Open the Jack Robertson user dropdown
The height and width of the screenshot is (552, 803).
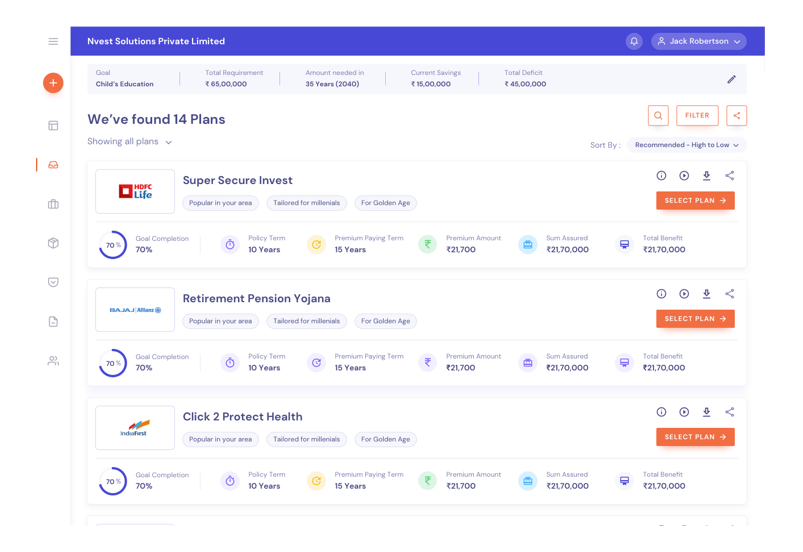[699, 41]
